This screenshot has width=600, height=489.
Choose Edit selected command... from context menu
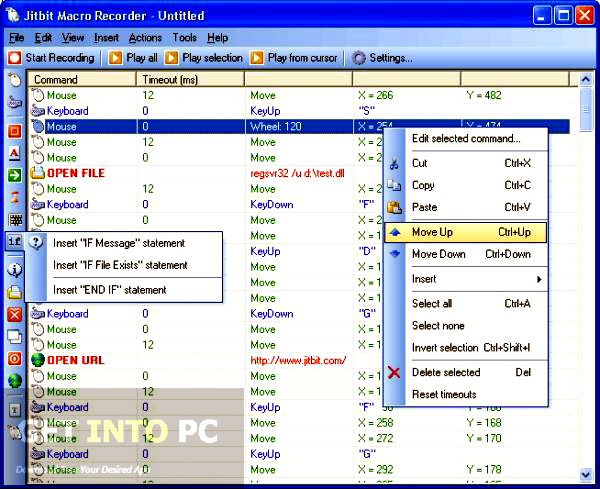(466, 139)
